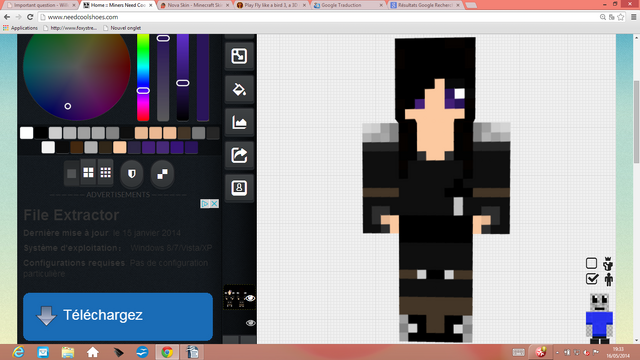Select the paint bucket fill tool

point(239,89)
